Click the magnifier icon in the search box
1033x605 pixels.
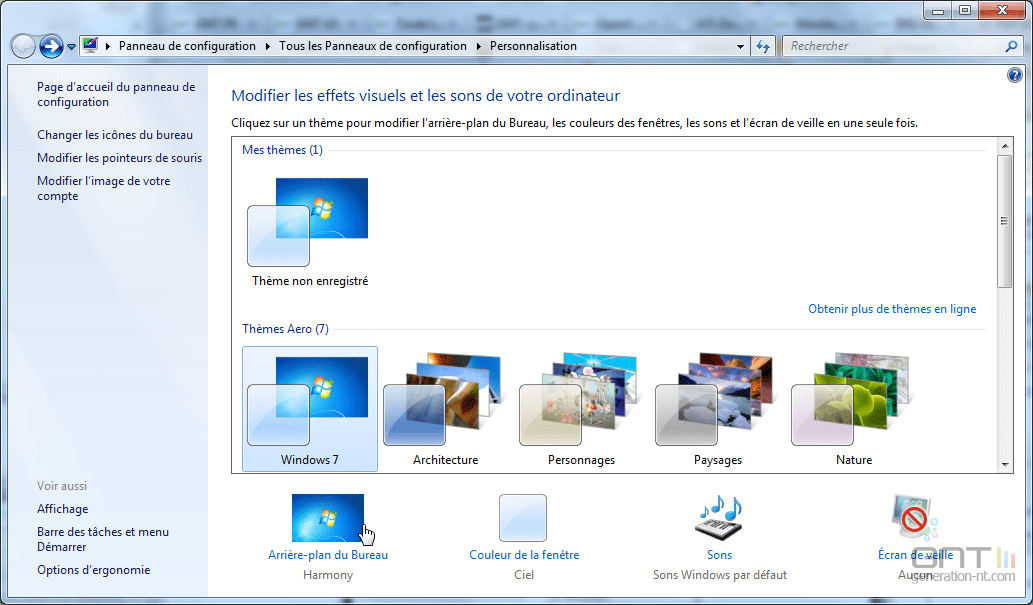[1012, 46]
